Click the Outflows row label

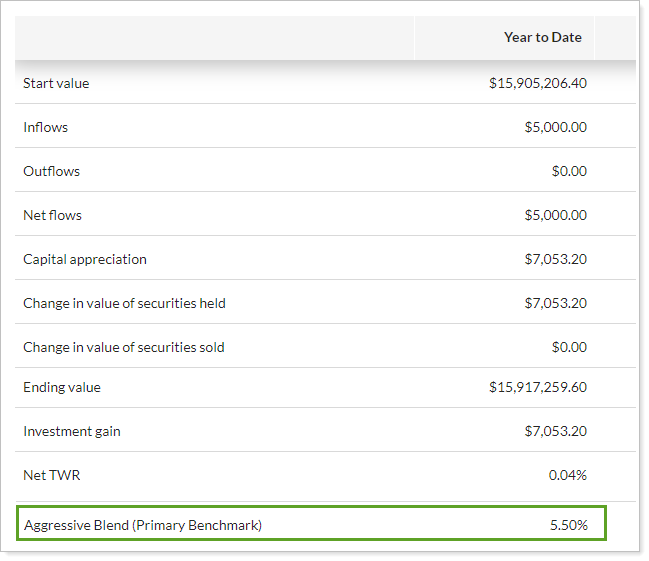coord(52,171)
